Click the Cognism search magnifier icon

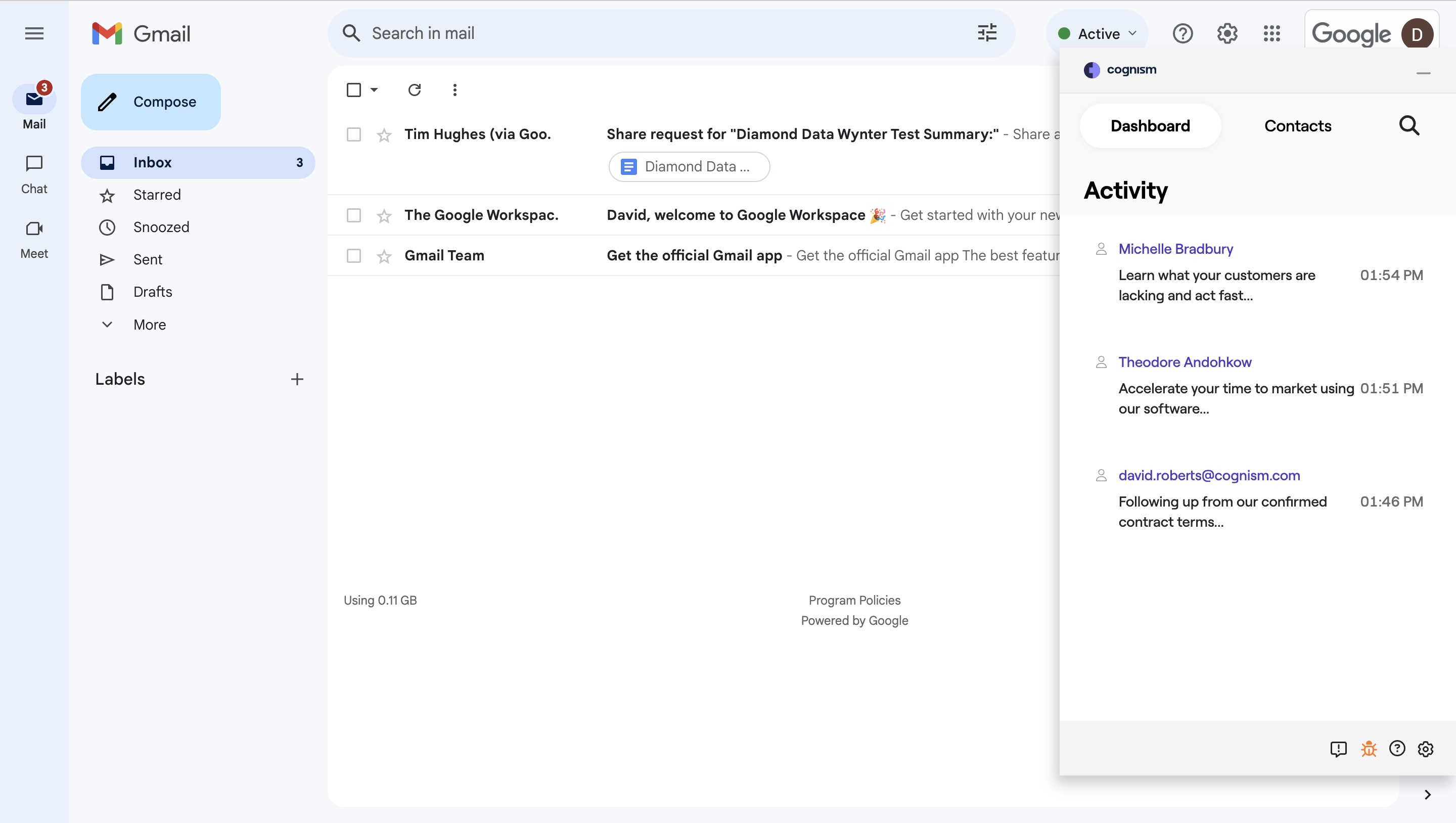1408,125
